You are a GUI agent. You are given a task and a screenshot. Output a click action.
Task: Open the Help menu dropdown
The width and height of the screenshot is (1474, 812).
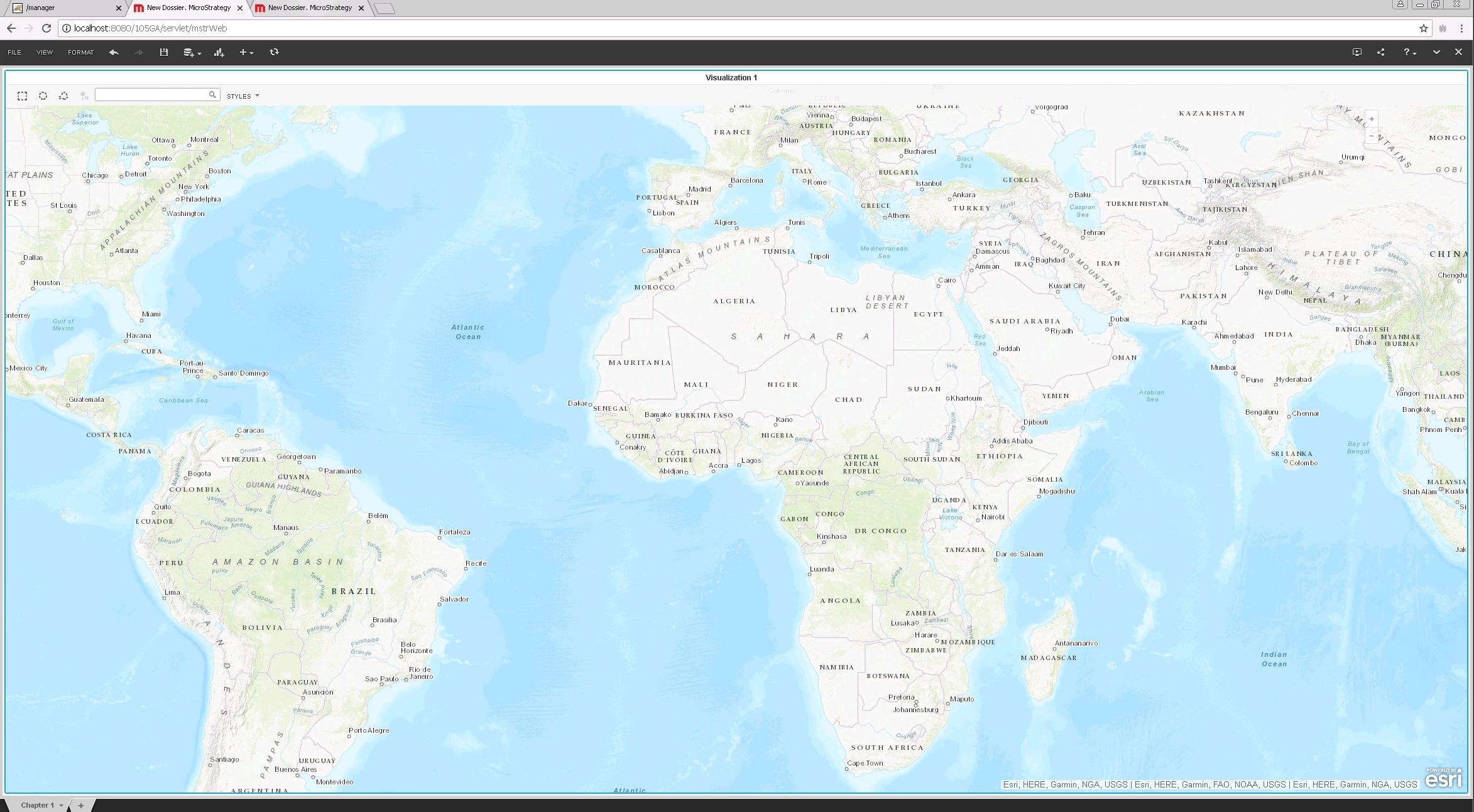(1409, 52)
